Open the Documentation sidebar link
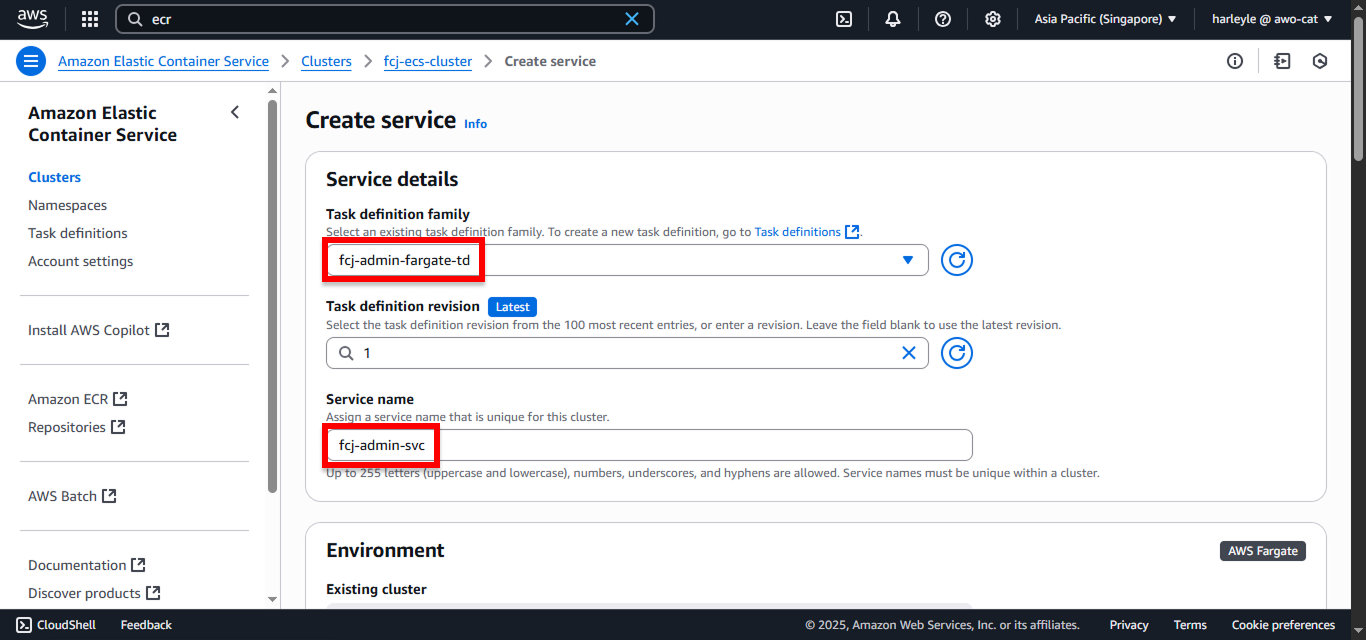 (x=87, y=565)
